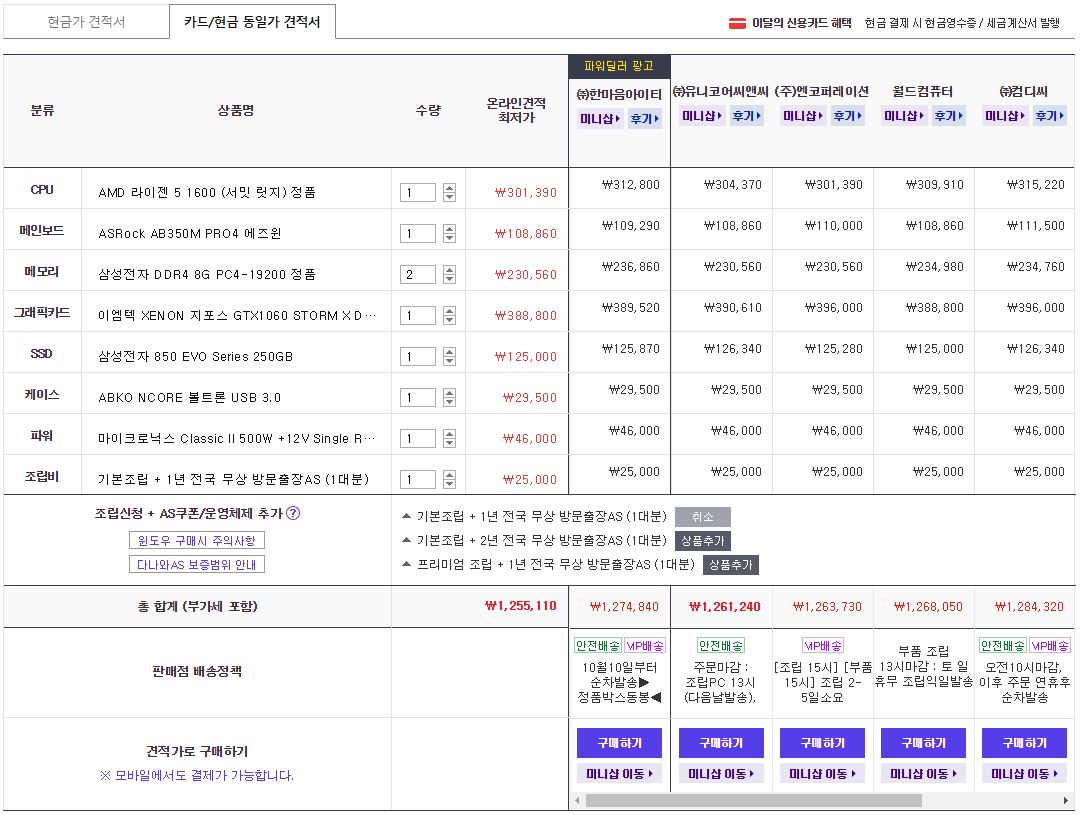Open 삼성전자 850 EVO Series 250GB product
Viewport: 1084px width, 815px height.
pos(196,357)
